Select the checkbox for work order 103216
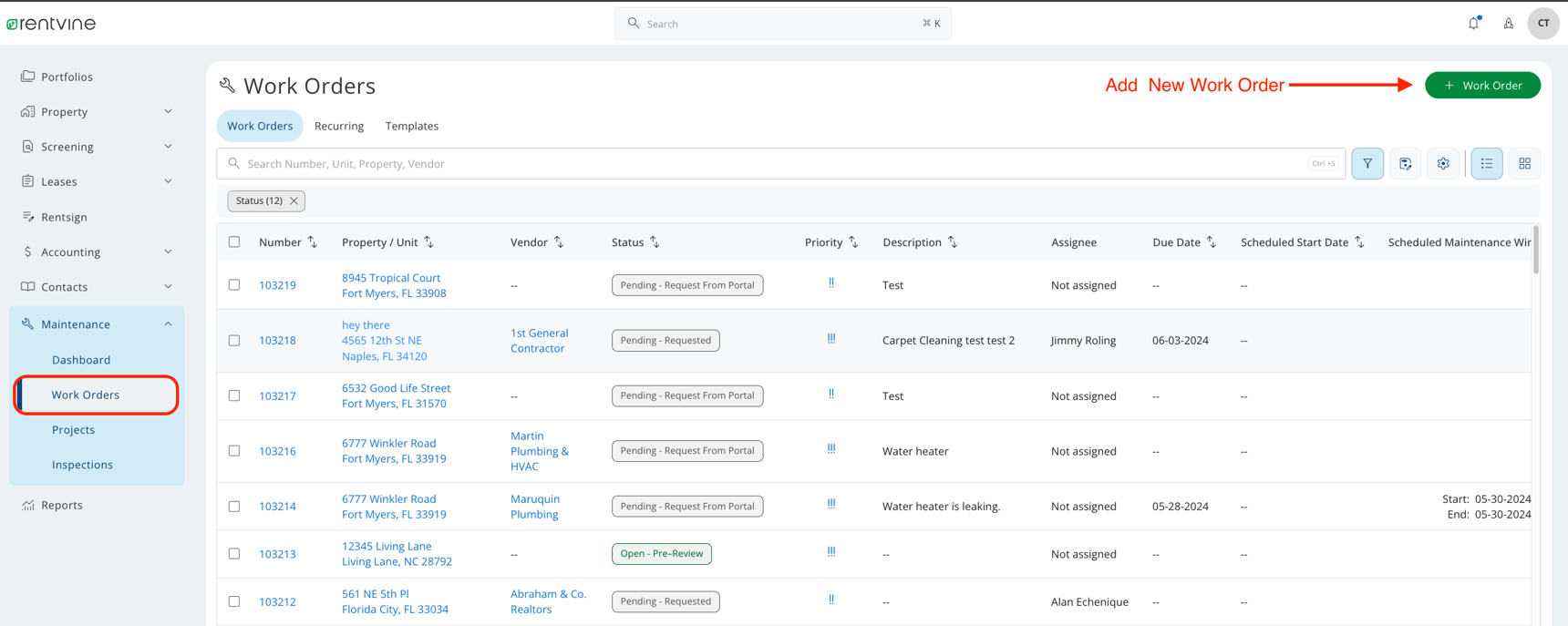1568x626 pixels. coord(234,451)
